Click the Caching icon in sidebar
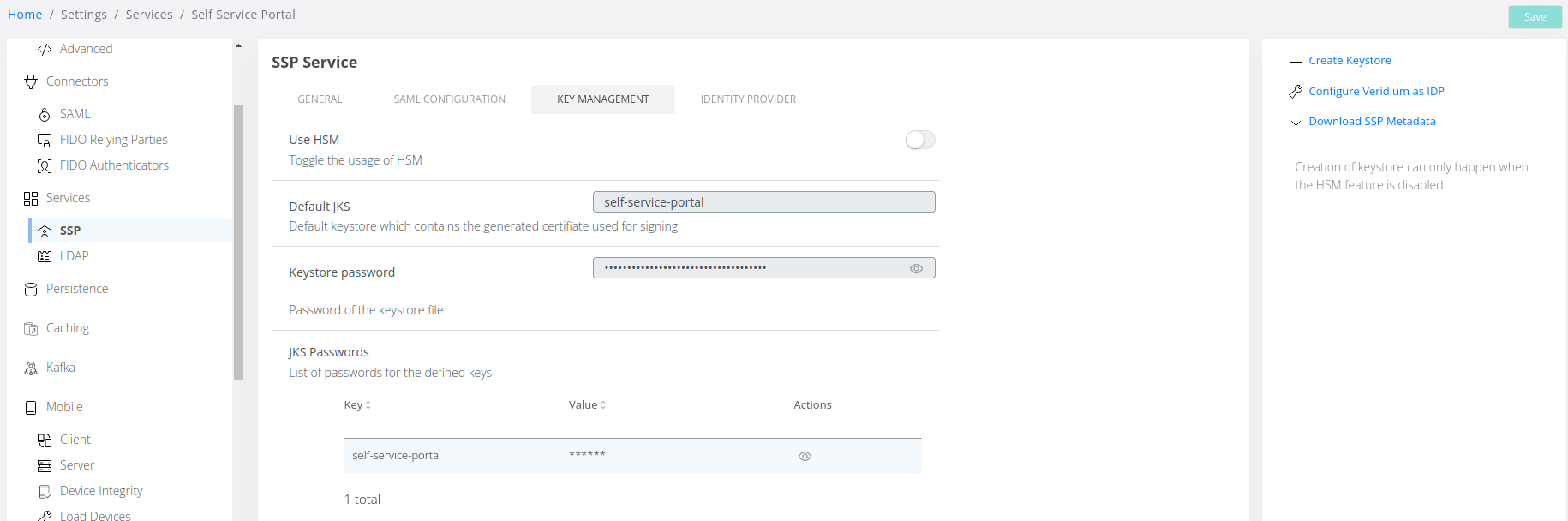 pyautogui.click(x=31, y=329)
